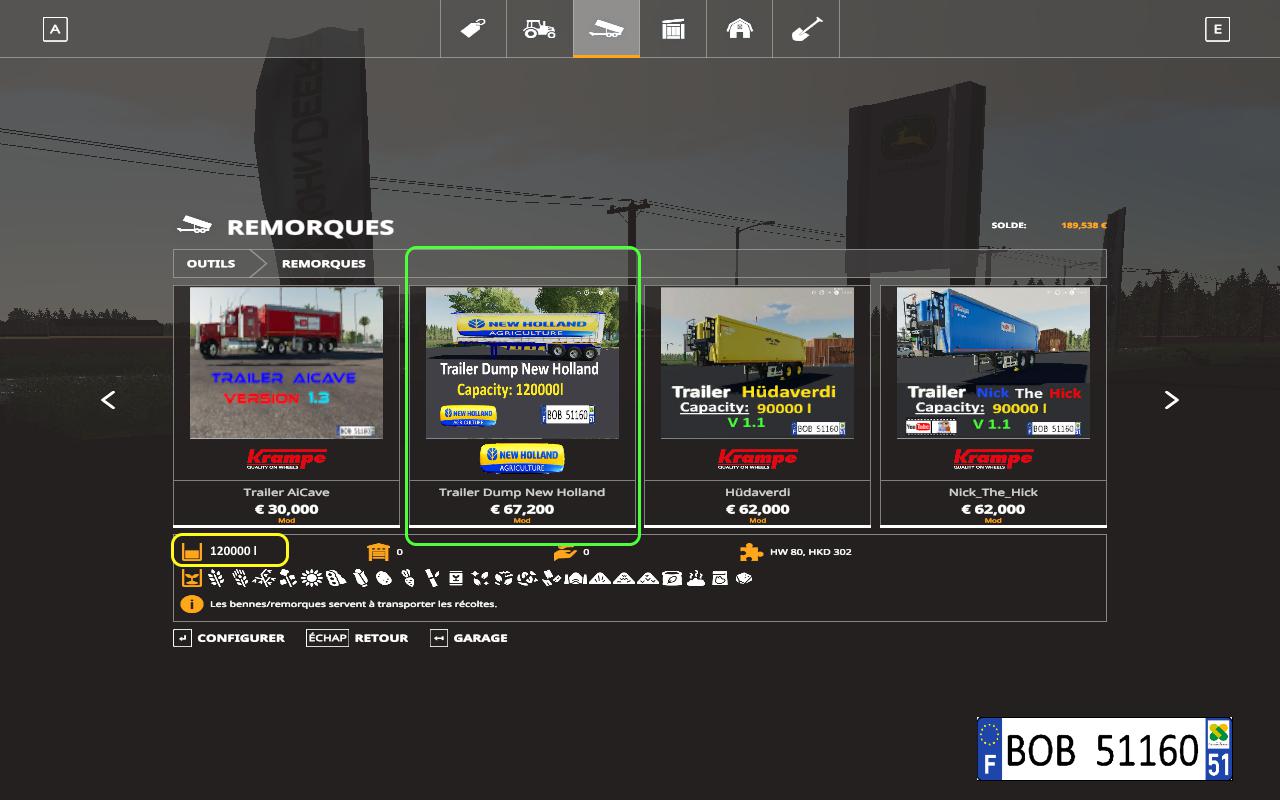Open the GARAGE option
This screenshot has height=800, width=1280.
coord(479,638)
